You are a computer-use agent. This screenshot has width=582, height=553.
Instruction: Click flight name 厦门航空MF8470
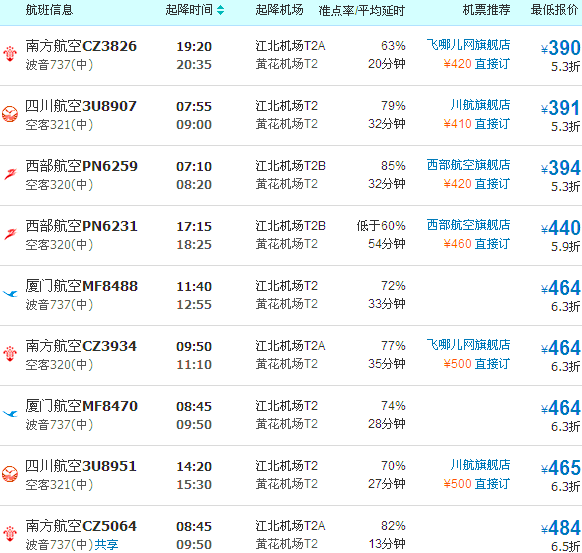[81, 406]
